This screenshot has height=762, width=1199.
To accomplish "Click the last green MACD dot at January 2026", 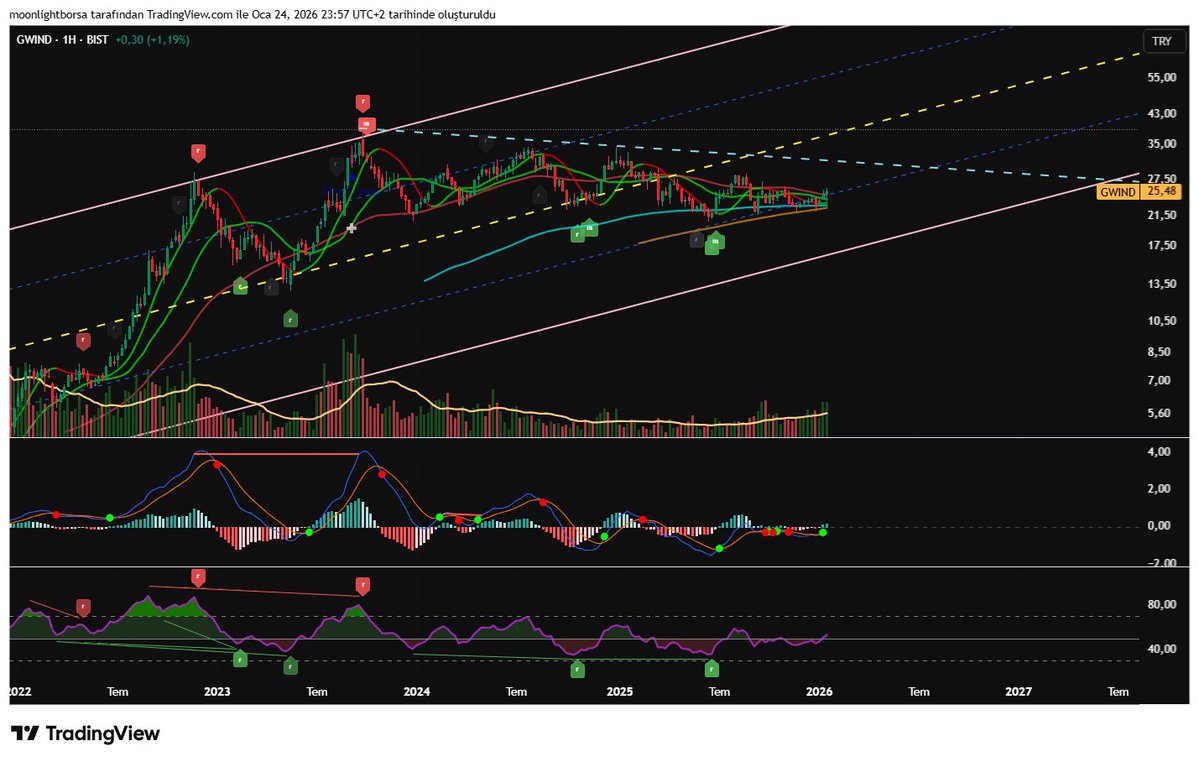I will click(823, 532).
